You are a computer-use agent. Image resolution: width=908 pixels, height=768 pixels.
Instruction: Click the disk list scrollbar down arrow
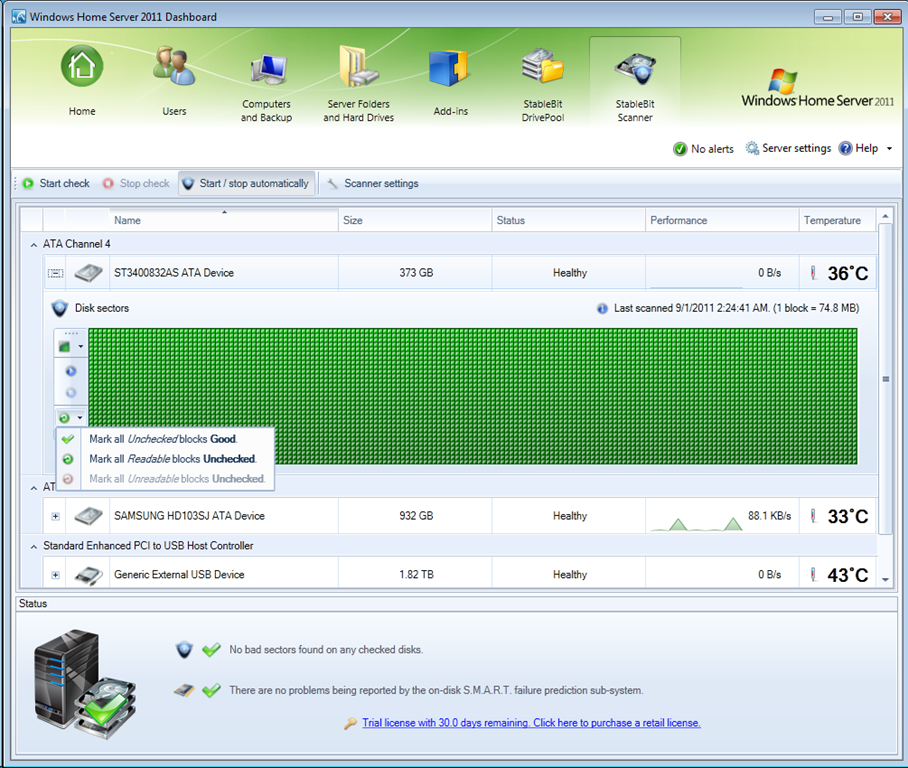pos(885,580)
